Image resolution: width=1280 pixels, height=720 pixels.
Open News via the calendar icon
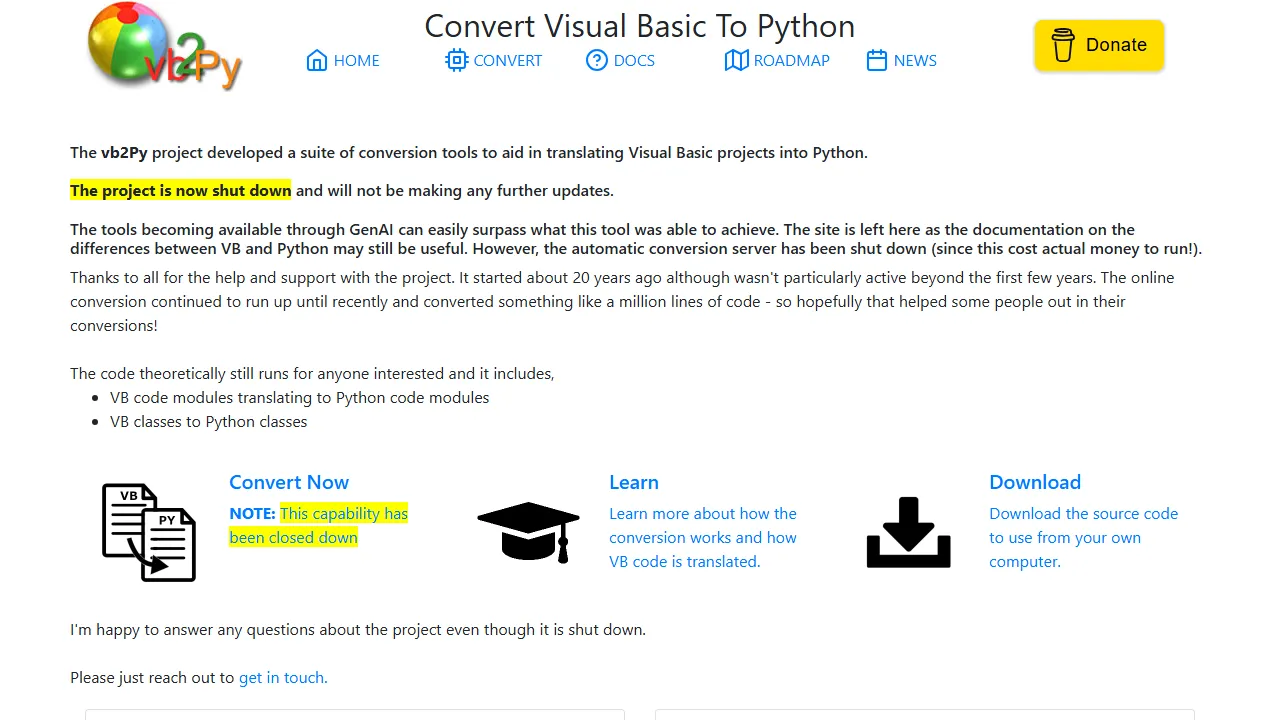coord(875,60)
